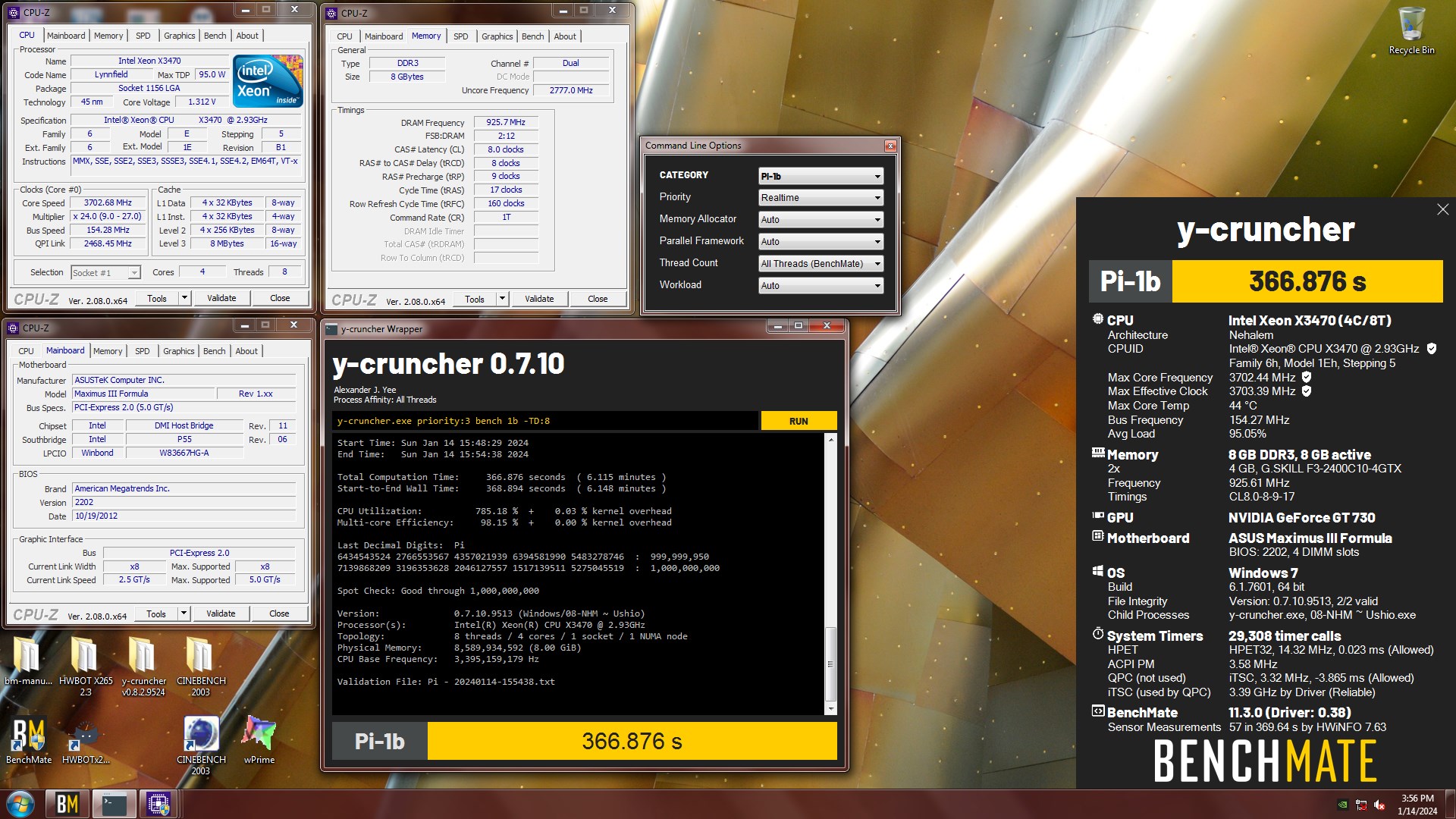Open the y-cruncher v0.8.2.9524 folder
The image size is (1456, 819).
(x=143, y=665)
